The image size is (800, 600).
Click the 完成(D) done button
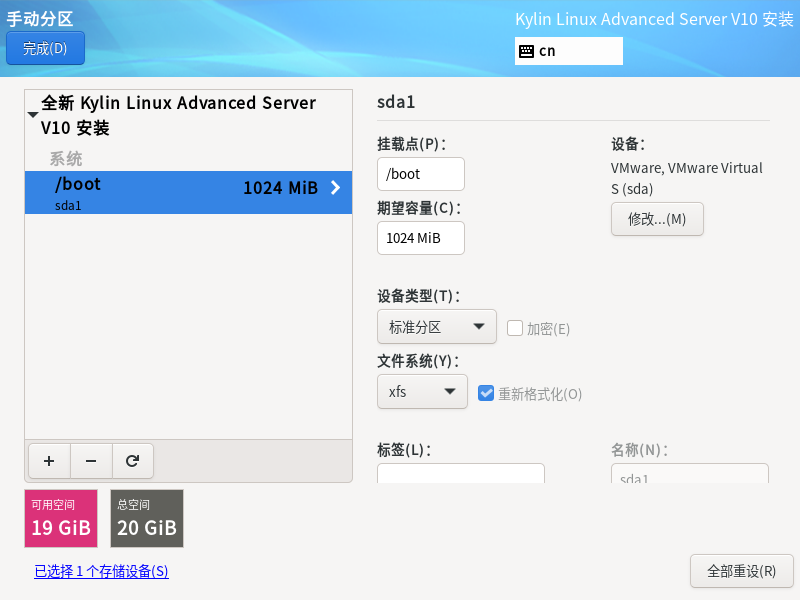tap(45, 48)
